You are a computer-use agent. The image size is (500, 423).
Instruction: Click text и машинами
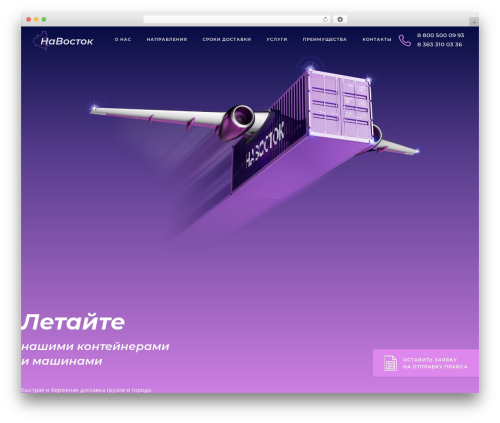click(62, 361)
